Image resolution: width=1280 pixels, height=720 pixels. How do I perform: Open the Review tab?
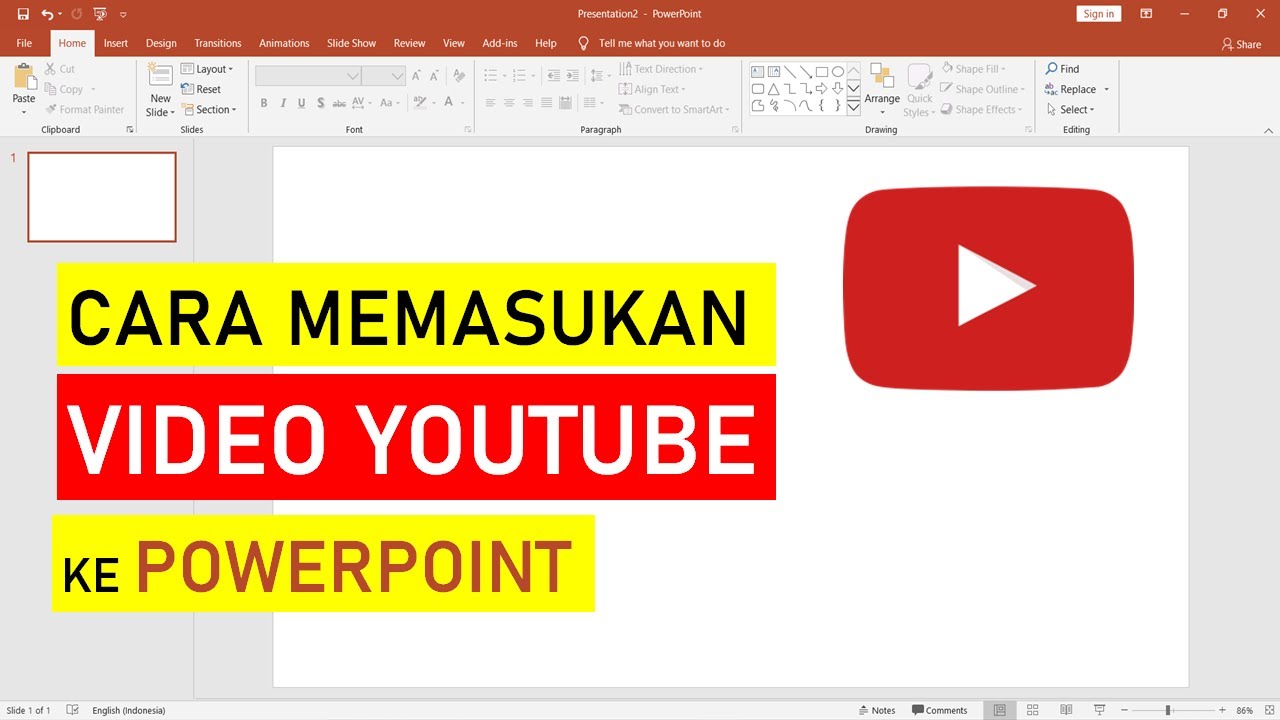pos(410,43)
